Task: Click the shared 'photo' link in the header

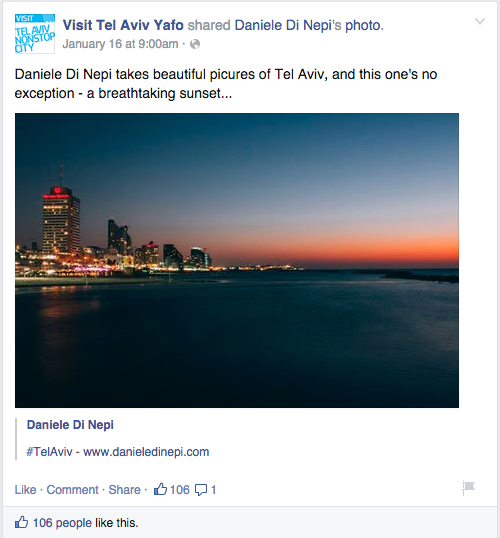Action: tap(364, 25)
